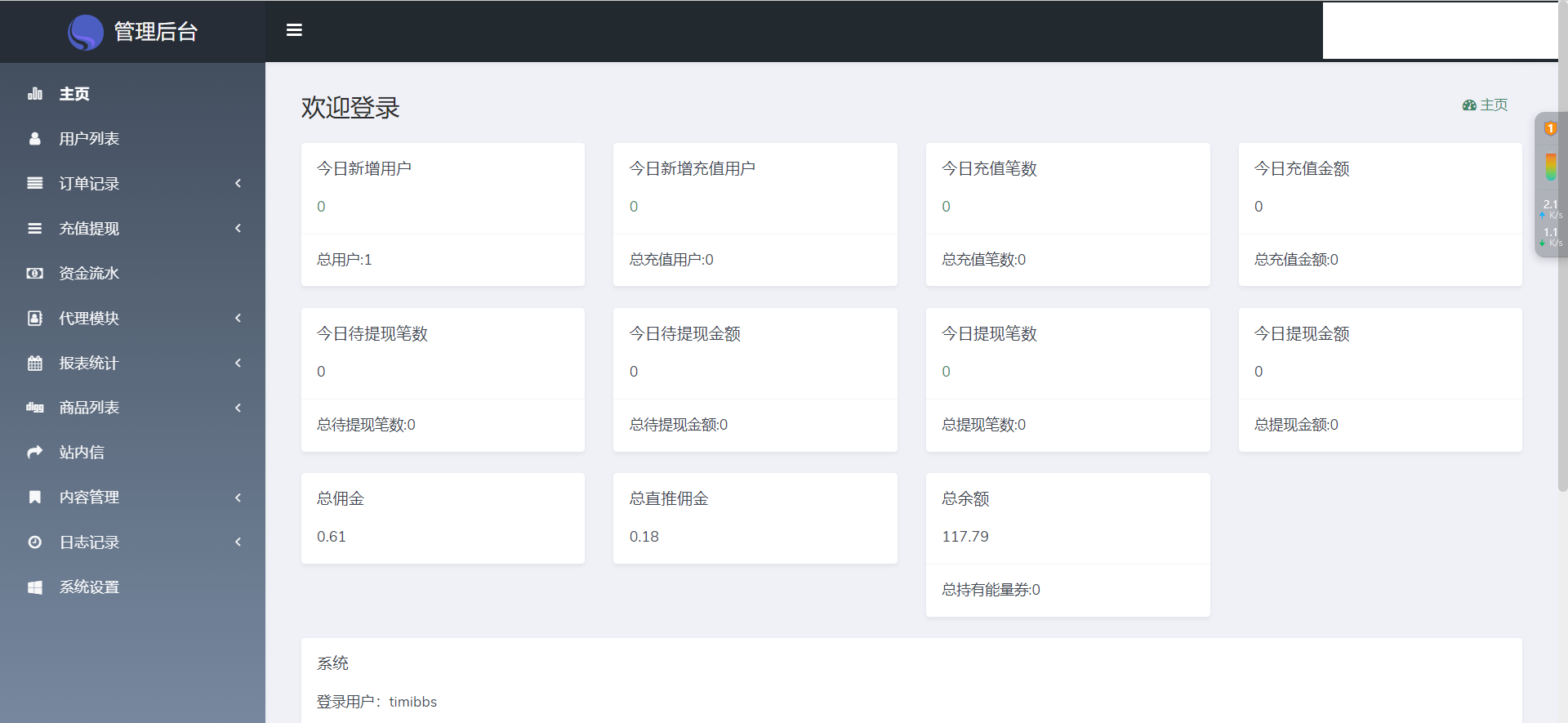Click the vertical page scrollbar
1568x723 pixels.
(1563, 245)
